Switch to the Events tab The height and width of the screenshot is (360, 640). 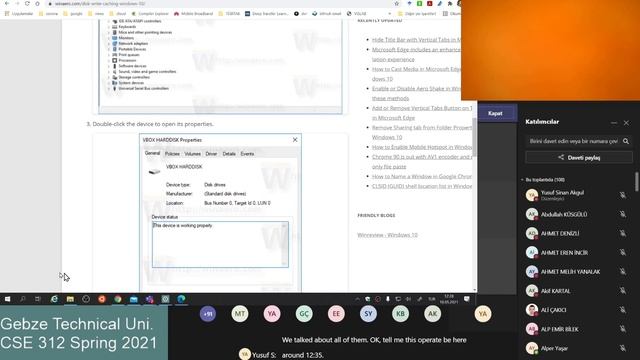(x=247, y=154)
